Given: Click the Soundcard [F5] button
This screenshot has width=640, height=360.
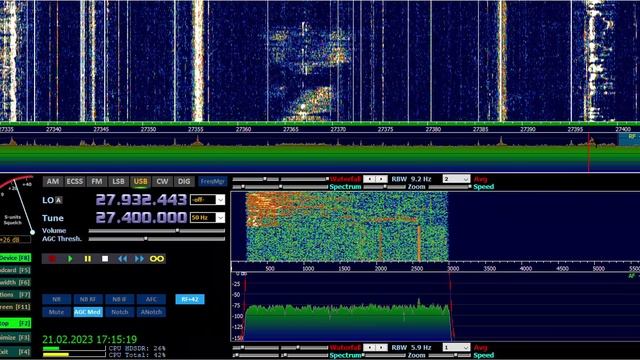Looking at the screenshot, I should click(x=15, y=270).
